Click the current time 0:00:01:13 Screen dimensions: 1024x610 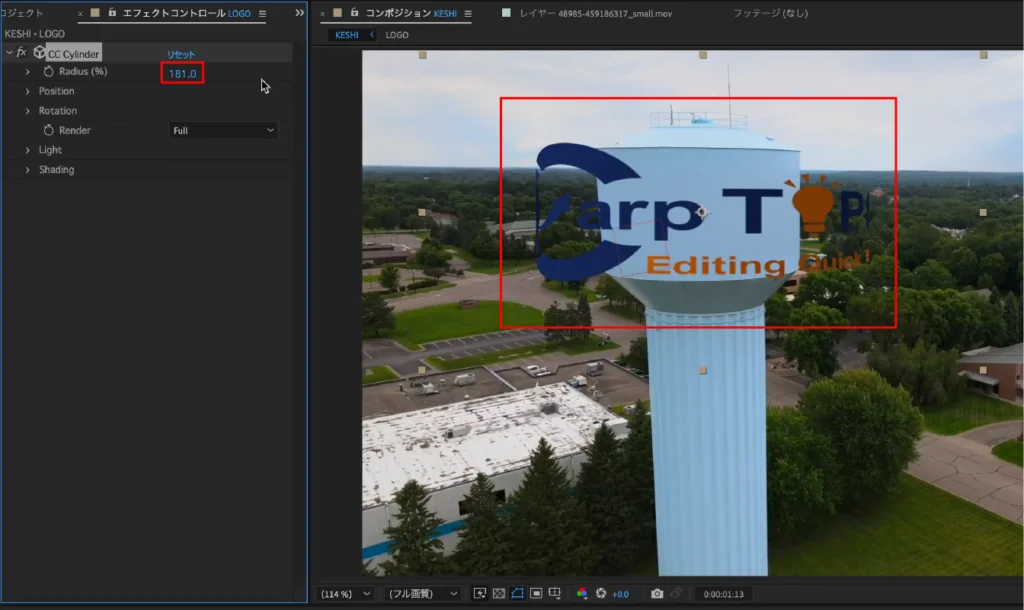(x=724, y=594)
